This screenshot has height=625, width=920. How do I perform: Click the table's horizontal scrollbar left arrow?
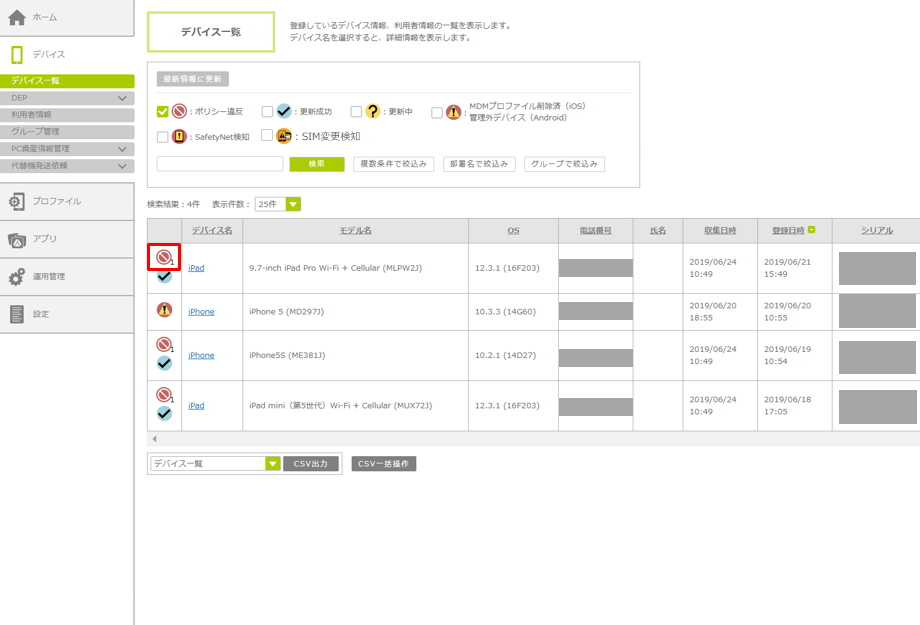pos(154,439)
